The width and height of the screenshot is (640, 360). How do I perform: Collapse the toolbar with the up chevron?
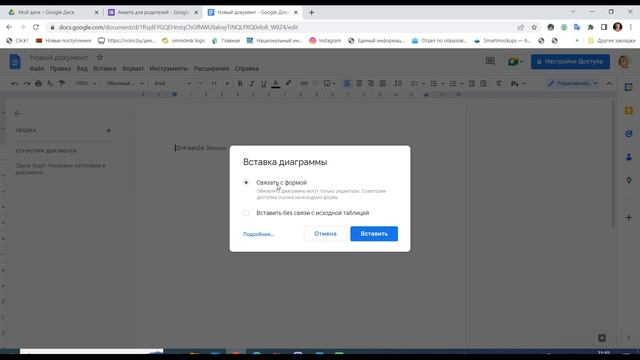click(609, 84)
